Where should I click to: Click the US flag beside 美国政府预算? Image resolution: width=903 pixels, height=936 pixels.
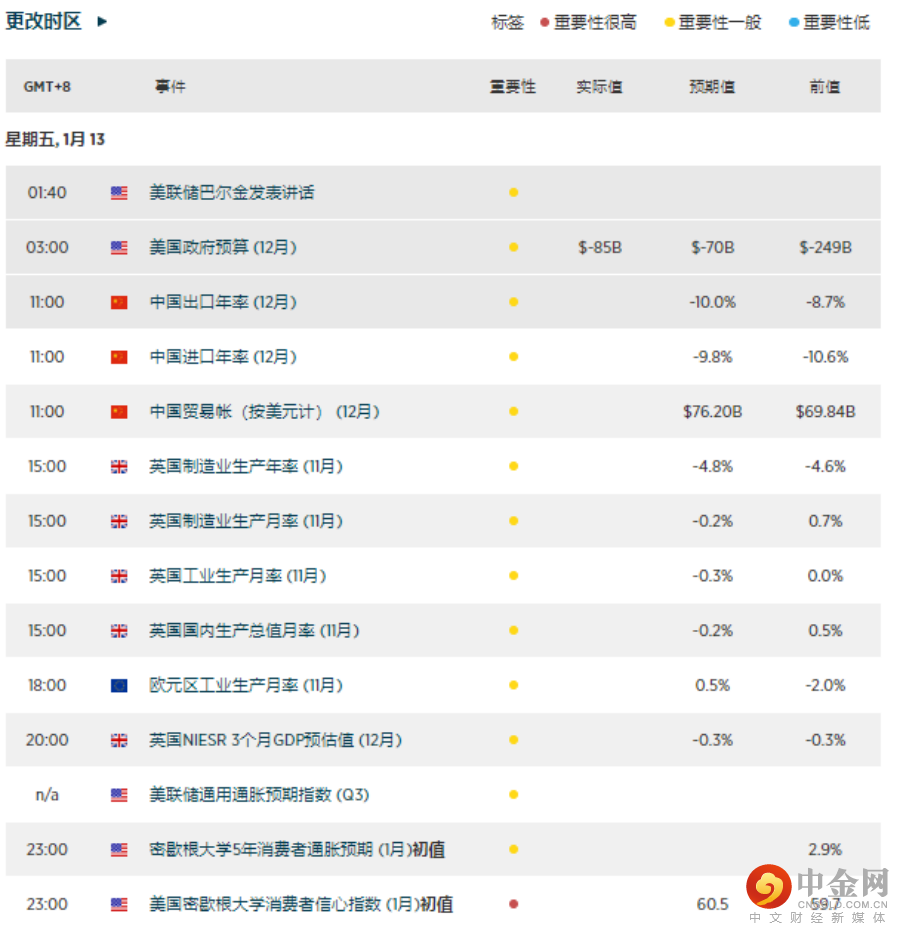[119, 248]
